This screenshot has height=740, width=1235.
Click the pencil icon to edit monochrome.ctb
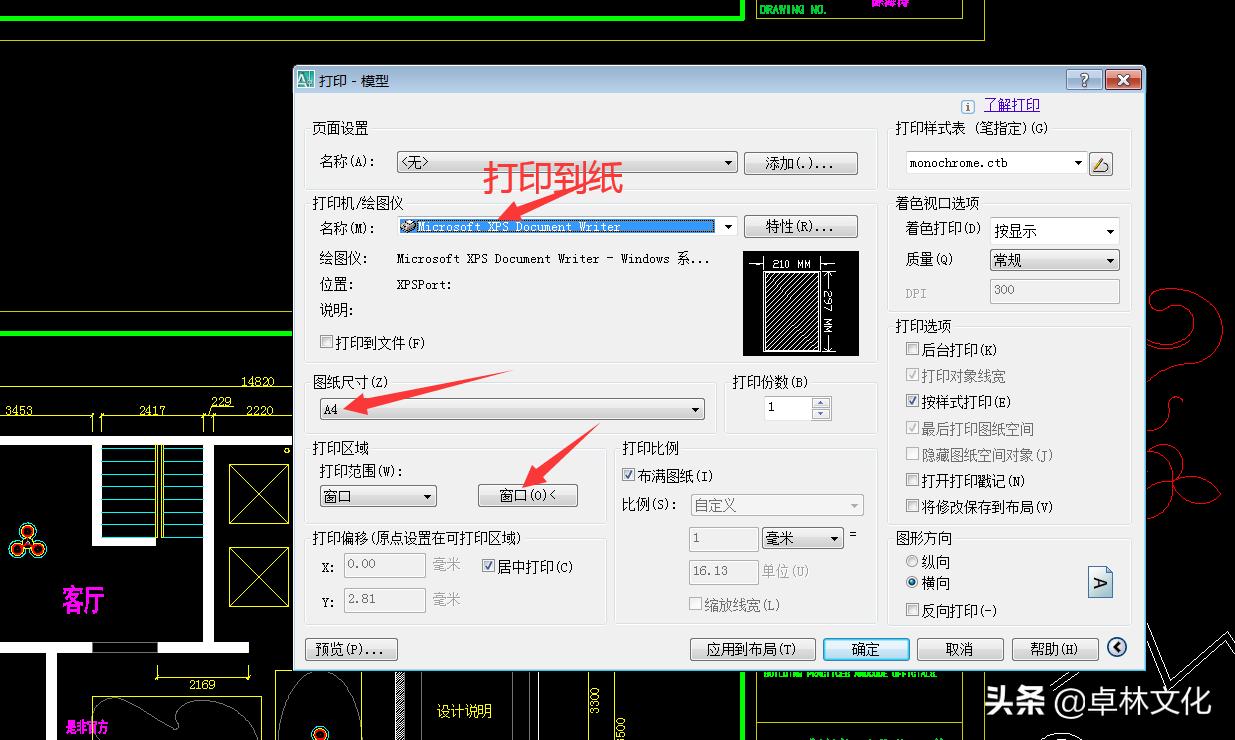point(1101,162)
